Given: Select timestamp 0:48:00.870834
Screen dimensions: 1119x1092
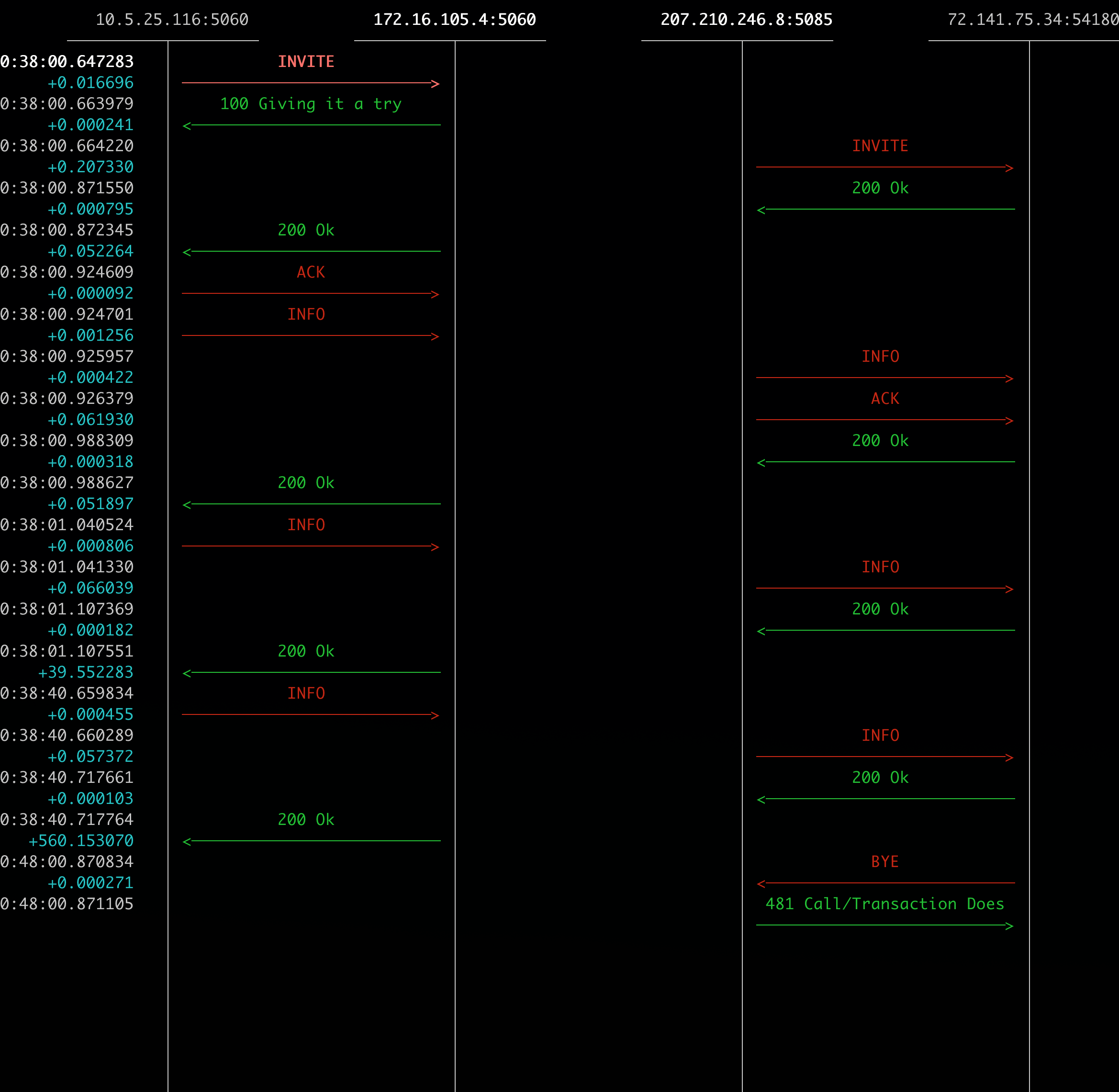Looking at the screenshot, I should click(x=67, y=861).
